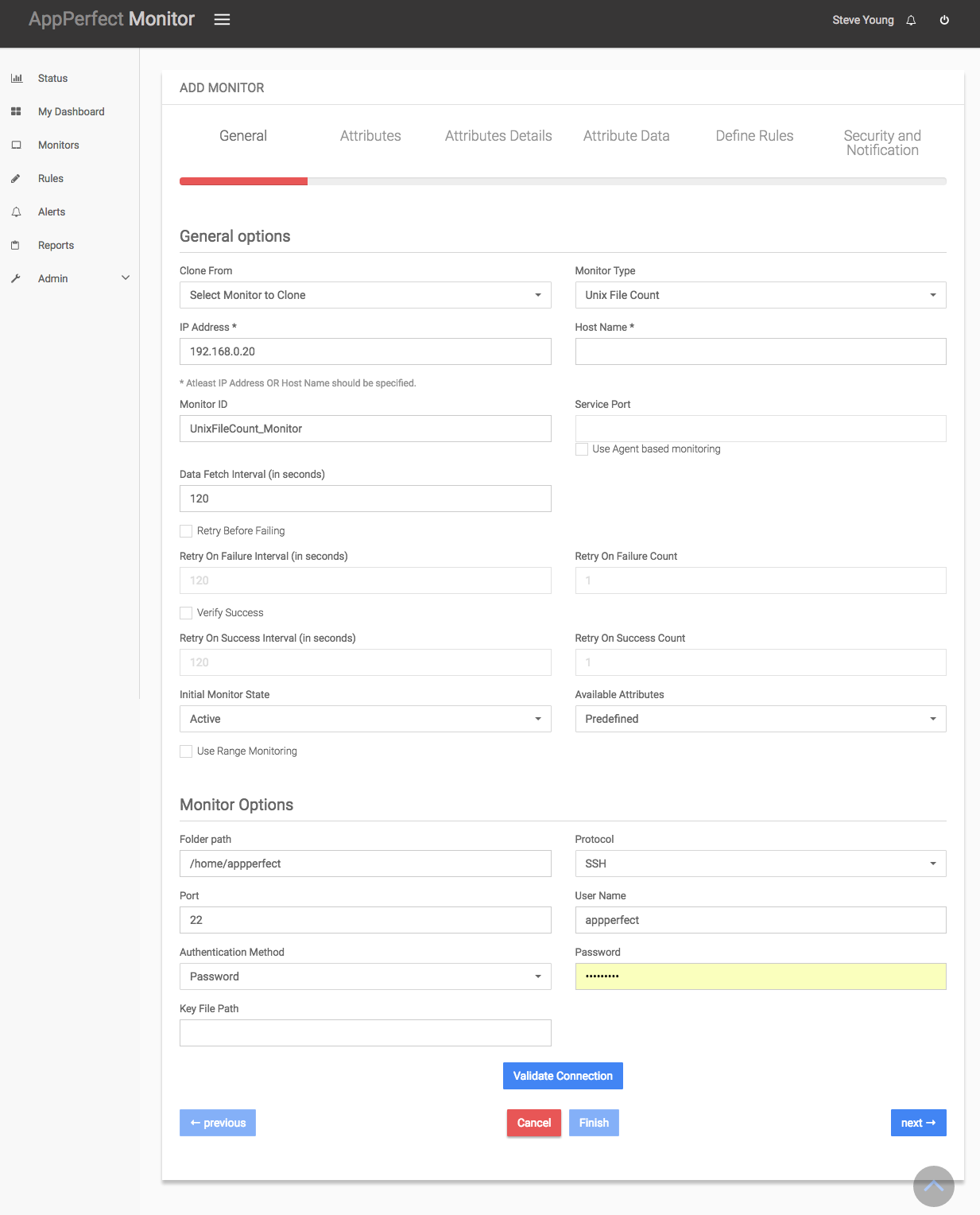Screen dimensions: 980x1215
Task: Click the My Dashboard grid icon
Action: pyautogui.click(x=16, y=111)
